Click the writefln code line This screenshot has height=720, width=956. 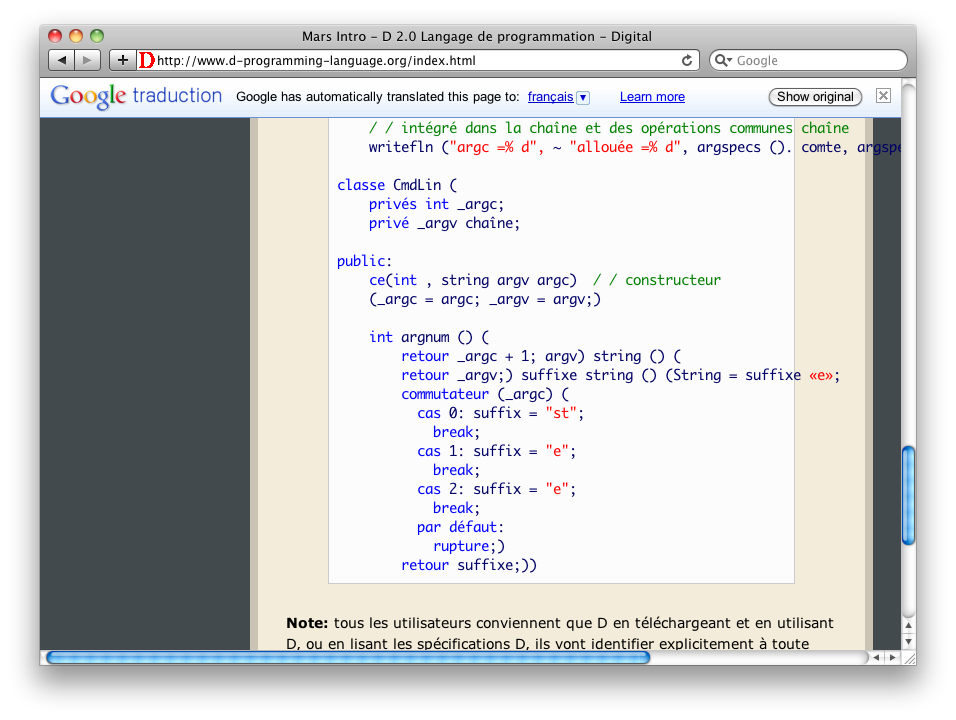[634, 147]
